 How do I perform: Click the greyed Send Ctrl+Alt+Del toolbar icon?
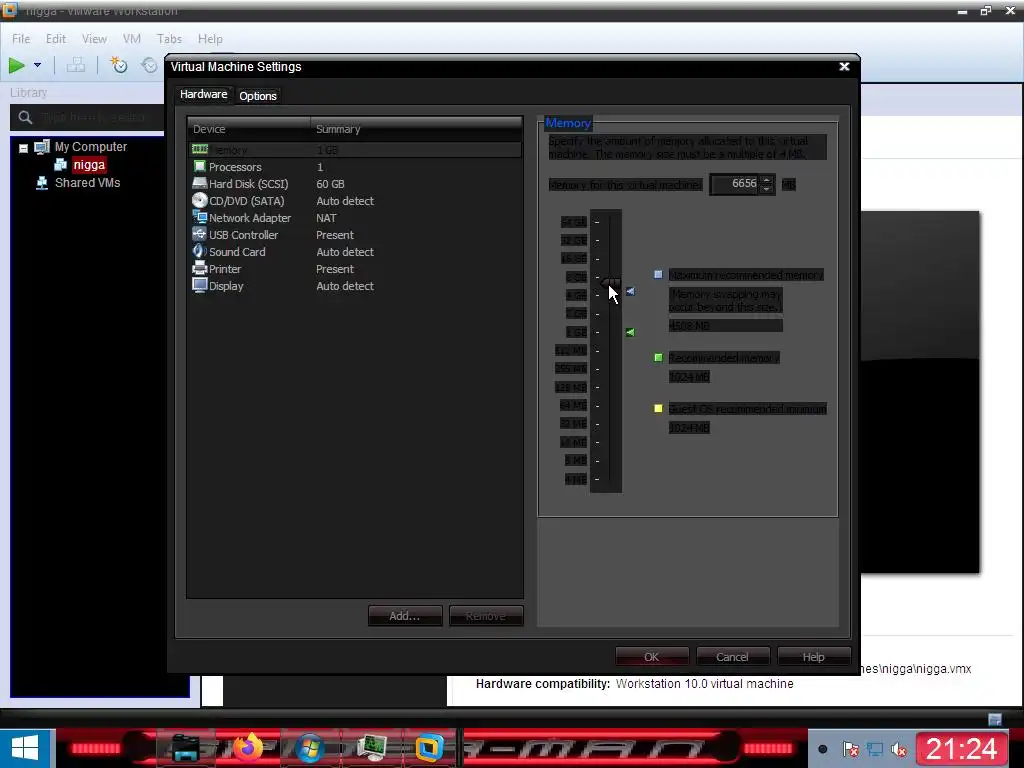[x=76, y=65]
